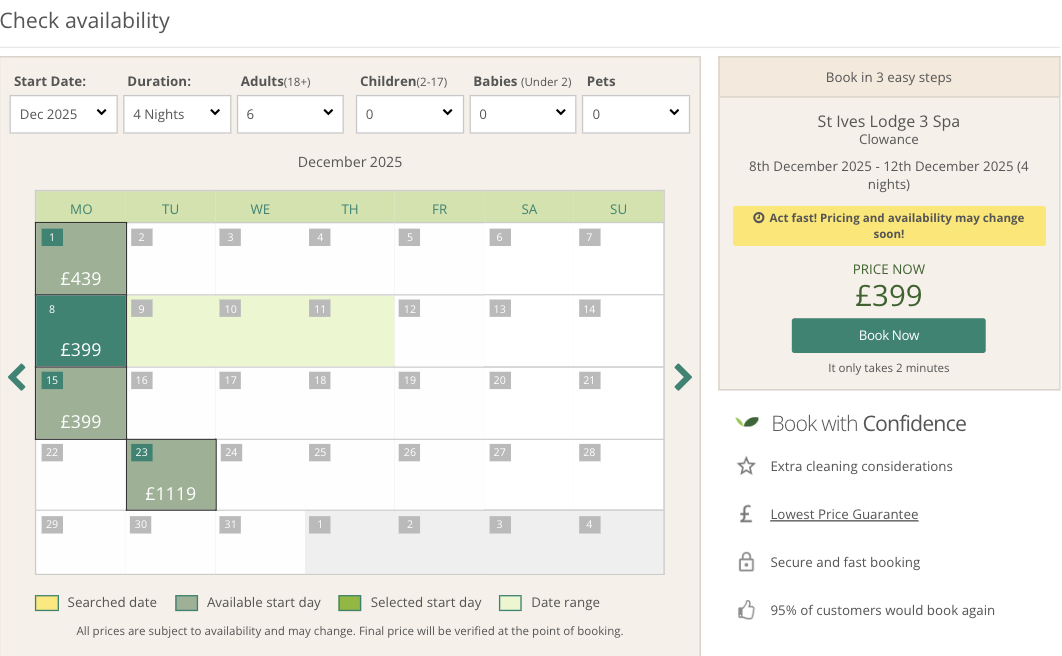Click the Book Now button
1062x656 pixels.
(889, 335)
